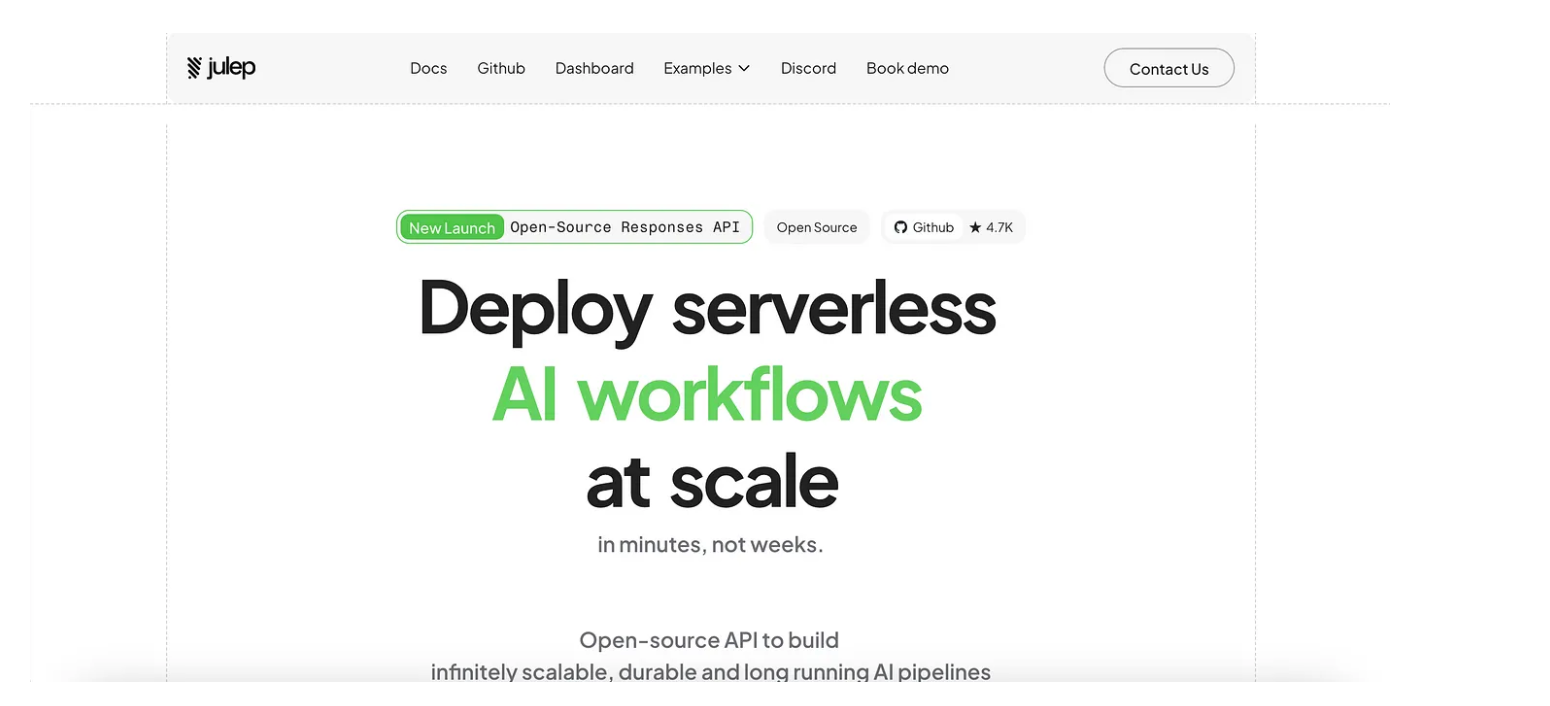This screenshot has width=1550, height=706.
Task: Expand the Examples dropdown menu
Action: (706, 68)
